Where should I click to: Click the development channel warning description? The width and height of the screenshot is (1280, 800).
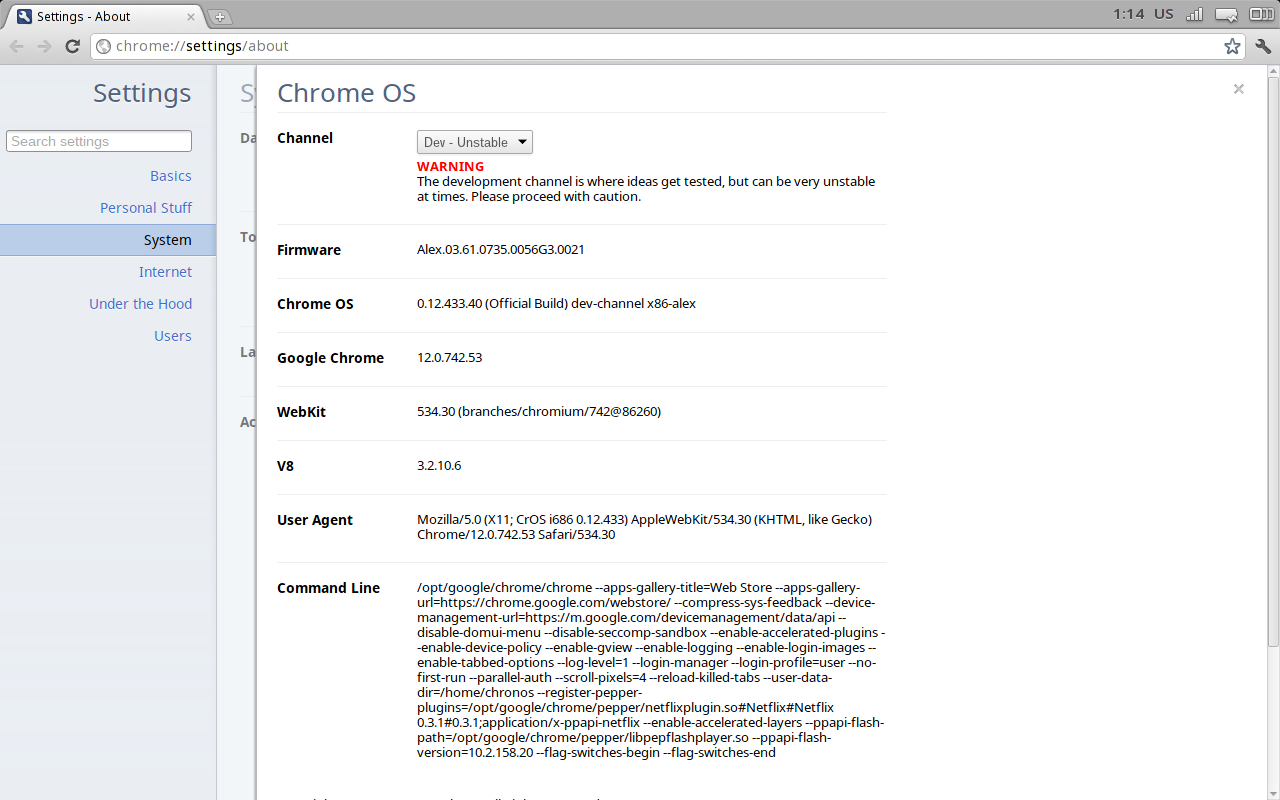click(x=646, y=189)
